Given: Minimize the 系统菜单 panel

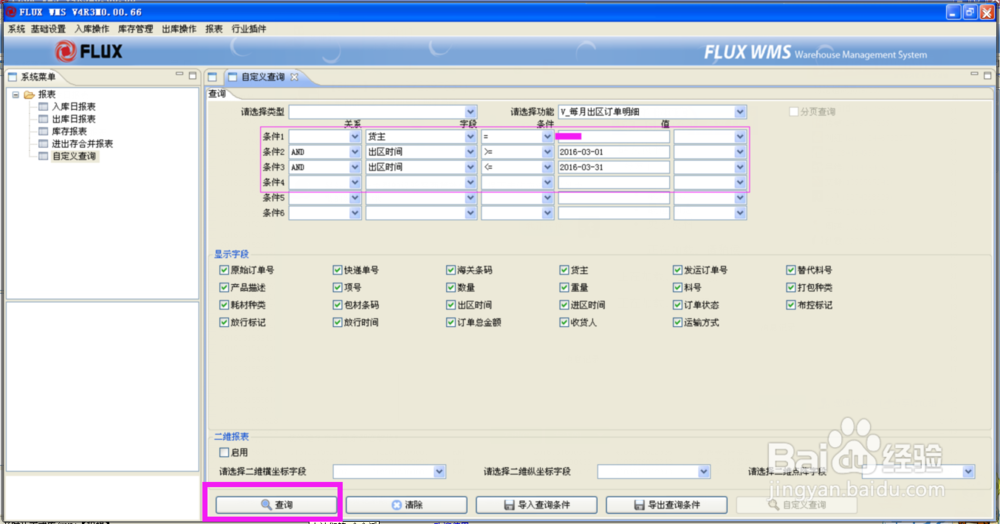Looking at the screenshot, I should (x=179, y=75).
